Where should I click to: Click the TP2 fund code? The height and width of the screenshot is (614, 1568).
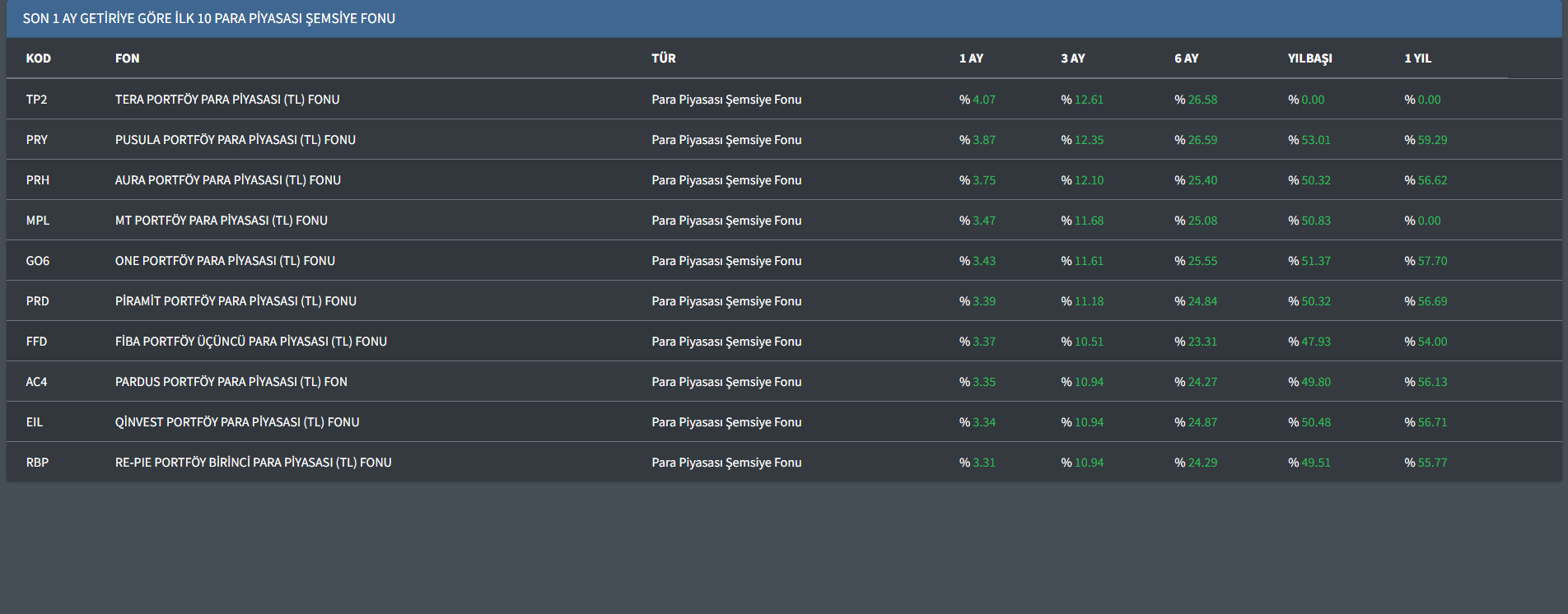36,100
